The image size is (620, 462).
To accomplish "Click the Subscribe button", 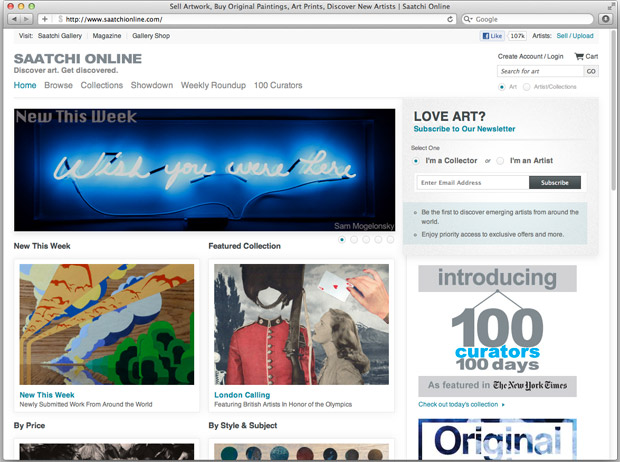I will click(x=555, y=183).
